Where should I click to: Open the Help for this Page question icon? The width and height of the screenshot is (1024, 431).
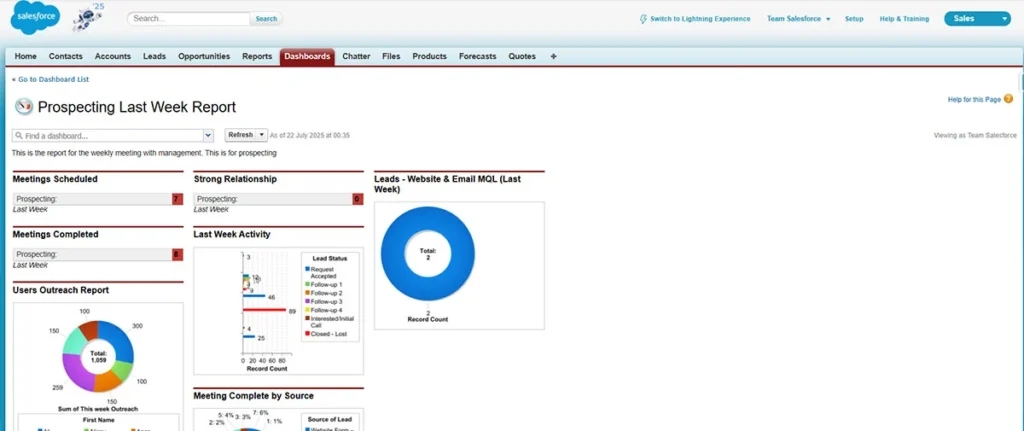pos(1008,99)
